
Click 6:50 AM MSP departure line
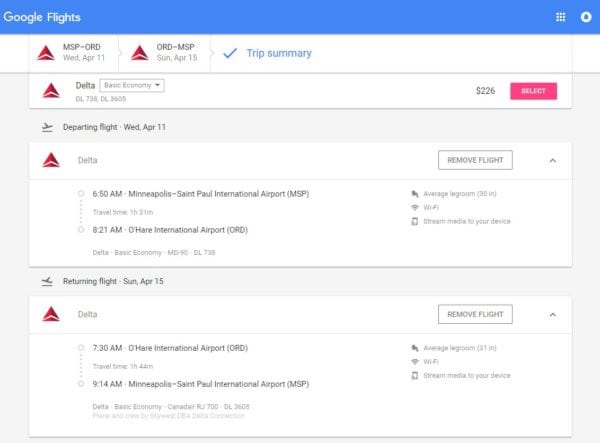click(201, 194)
